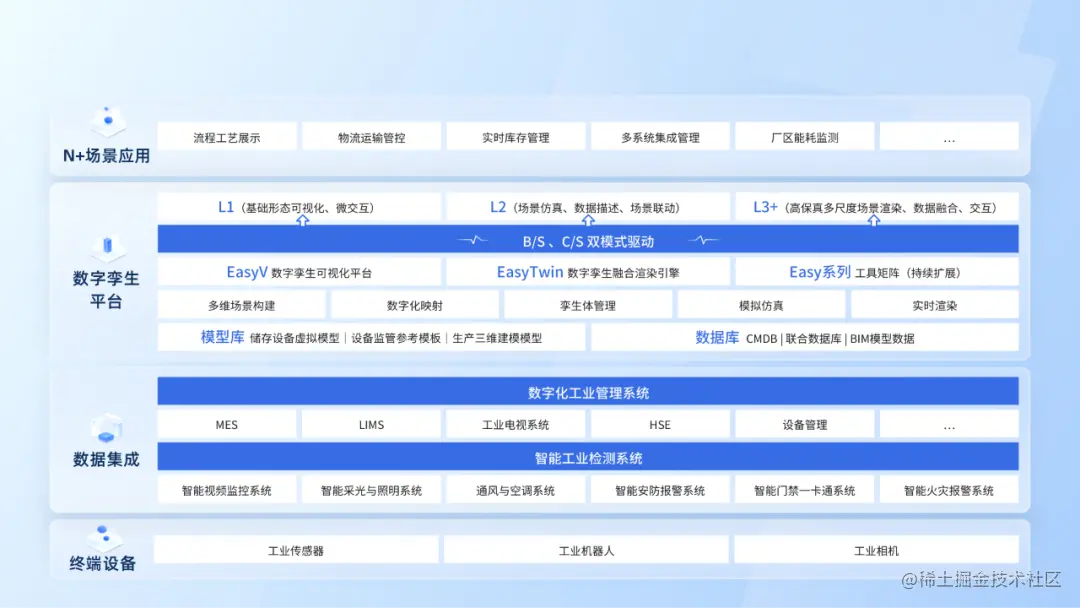Click the 智能工业检测系统 header bar
This screenshot has width=1080, height=608.
click(588, 457)
